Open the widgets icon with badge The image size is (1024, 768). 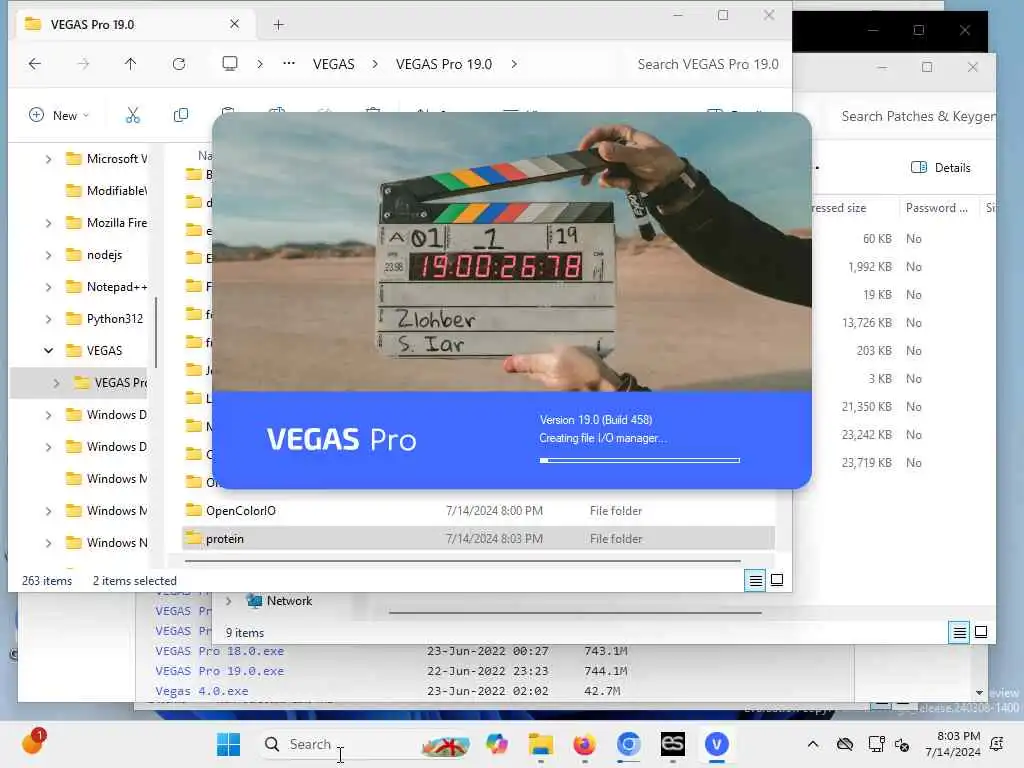click(33, 742)
